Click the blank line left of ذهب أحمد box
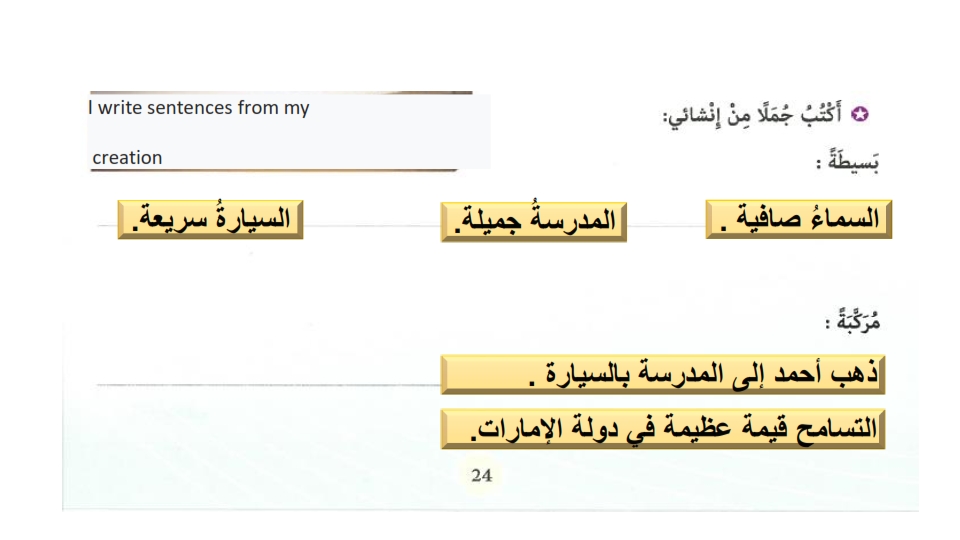Screen dimensions: 960x540 [268, 384]
